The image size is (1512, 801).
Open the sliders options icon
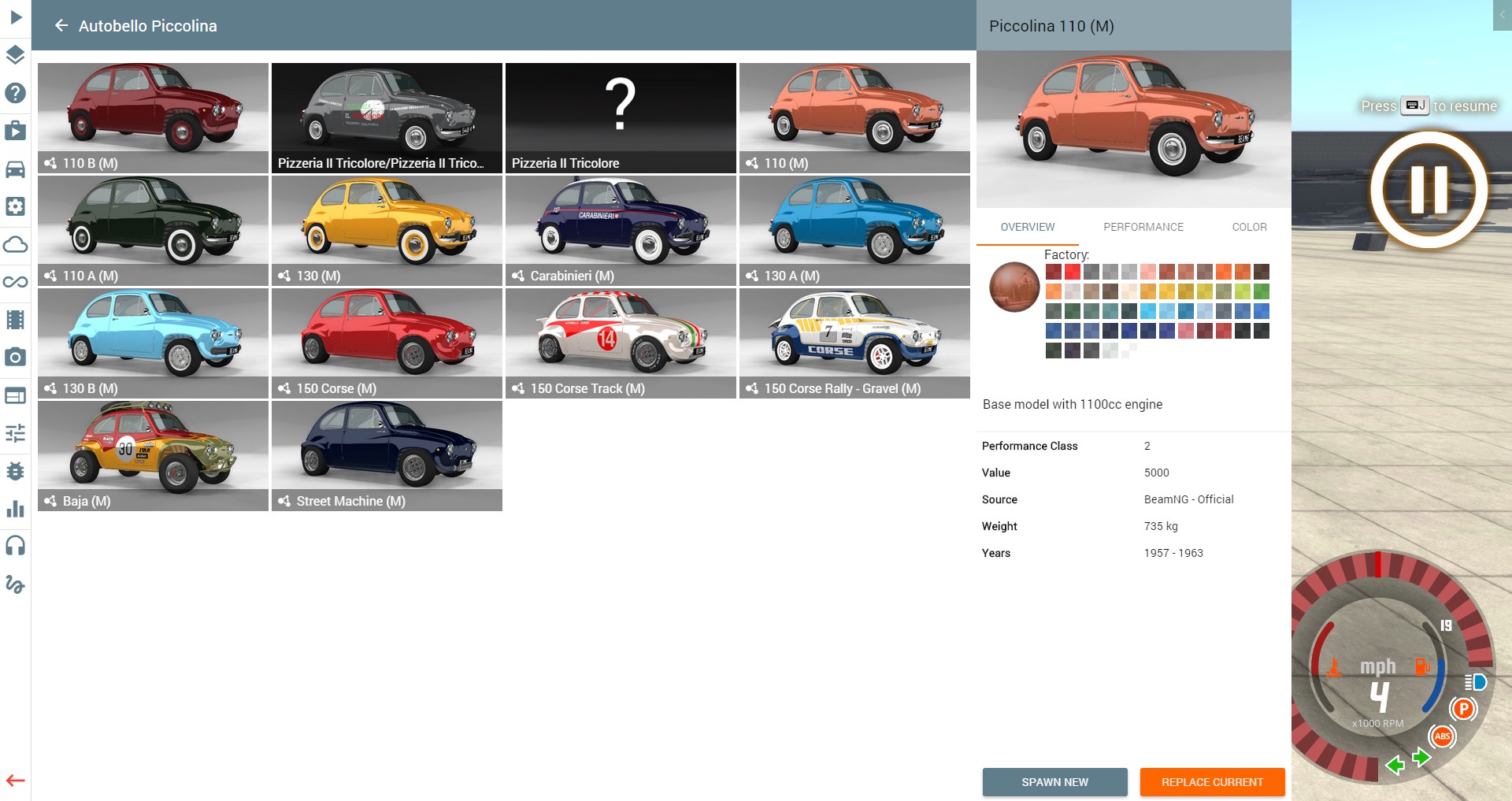coord(16,433)
